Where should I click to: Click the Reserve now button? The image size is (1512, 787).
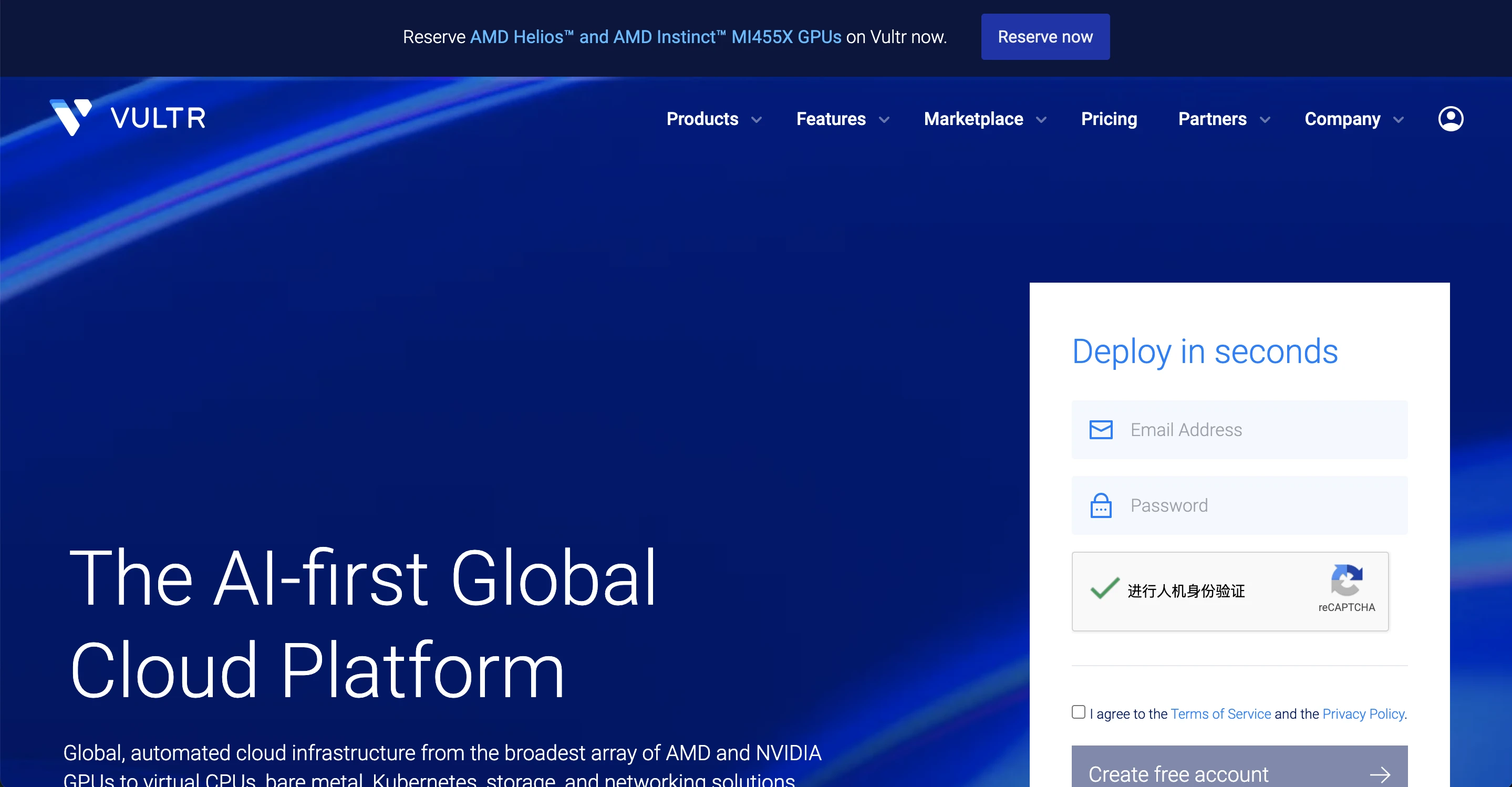[1045, 36]
